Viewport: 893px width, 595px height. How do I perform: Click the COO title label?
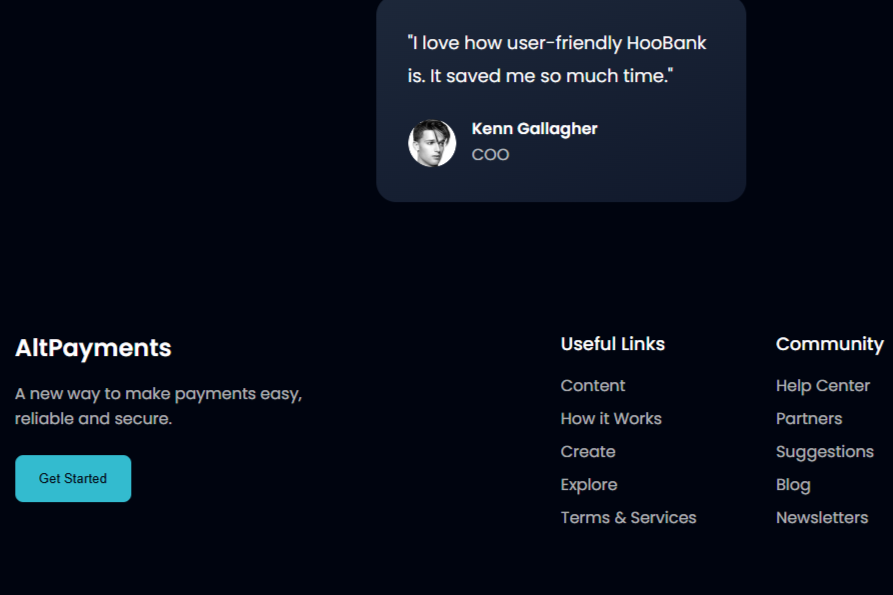[x=490, y=154]
